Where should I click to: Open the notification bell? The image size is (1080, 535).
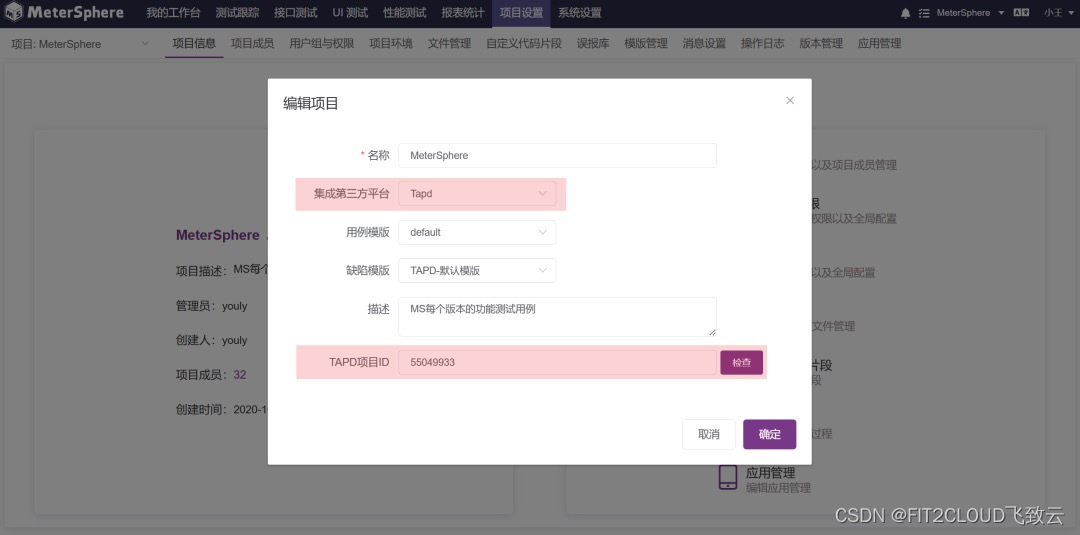pos(906,13)
